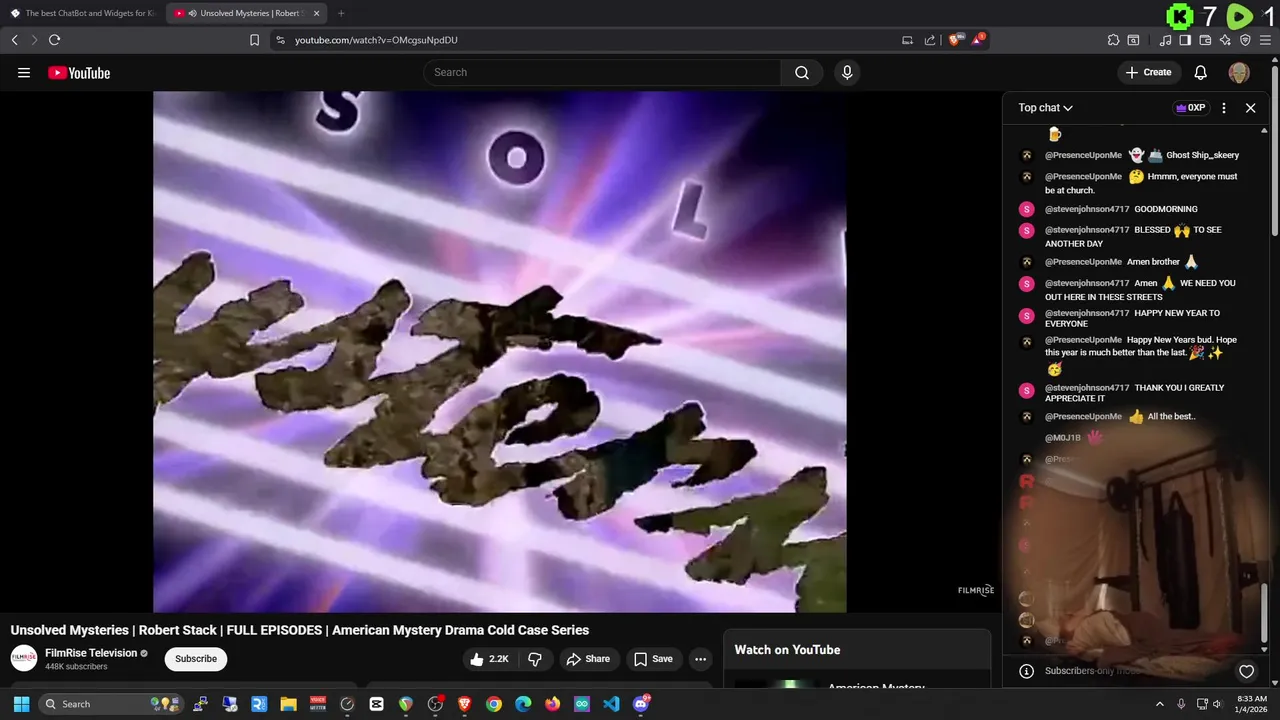Dislike the video with thumbs down
The height and width of the screenshot is (720, 1280).
[x=535, y=659]
